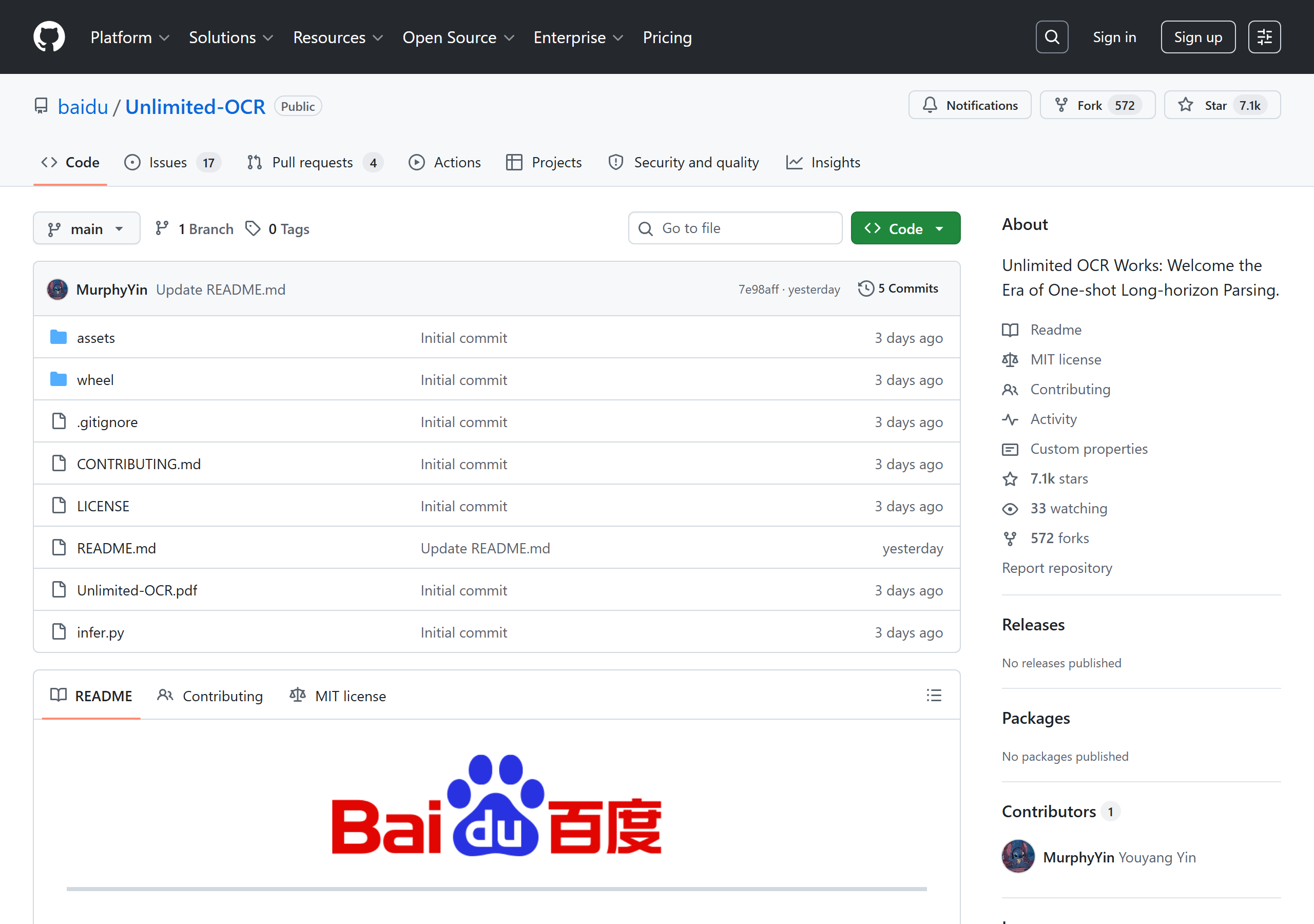Screen dimensions: 1314x924
Task: Open the appearance settings sliders icon
Action: click(1264, 37)
